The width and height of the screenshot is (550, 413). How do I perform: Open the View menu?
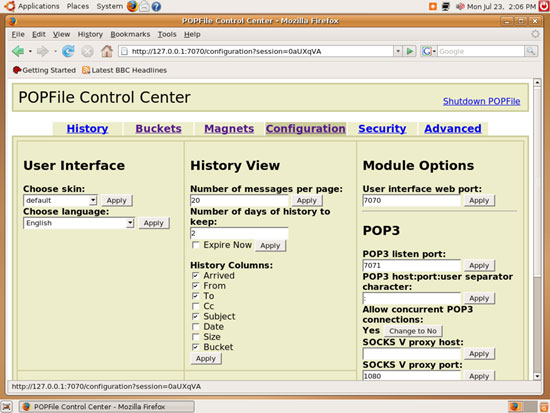pos(61,34)
